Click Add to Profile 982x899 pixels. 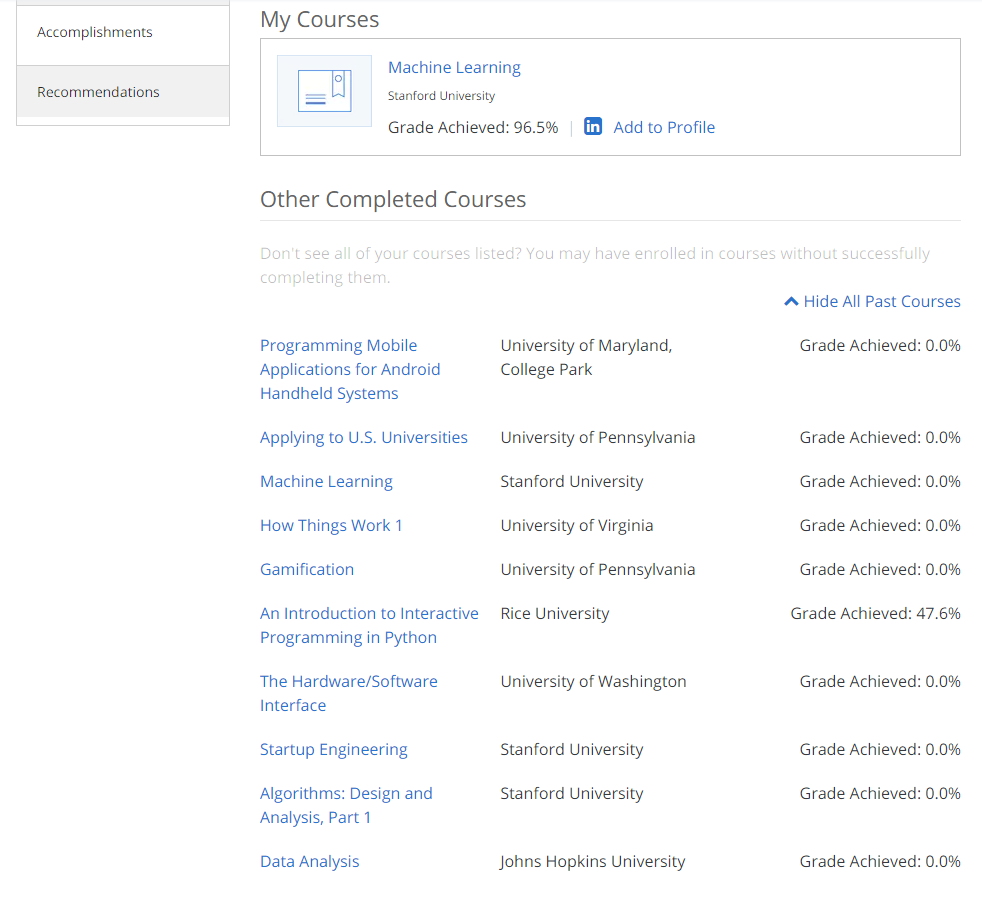pos(663,127)
